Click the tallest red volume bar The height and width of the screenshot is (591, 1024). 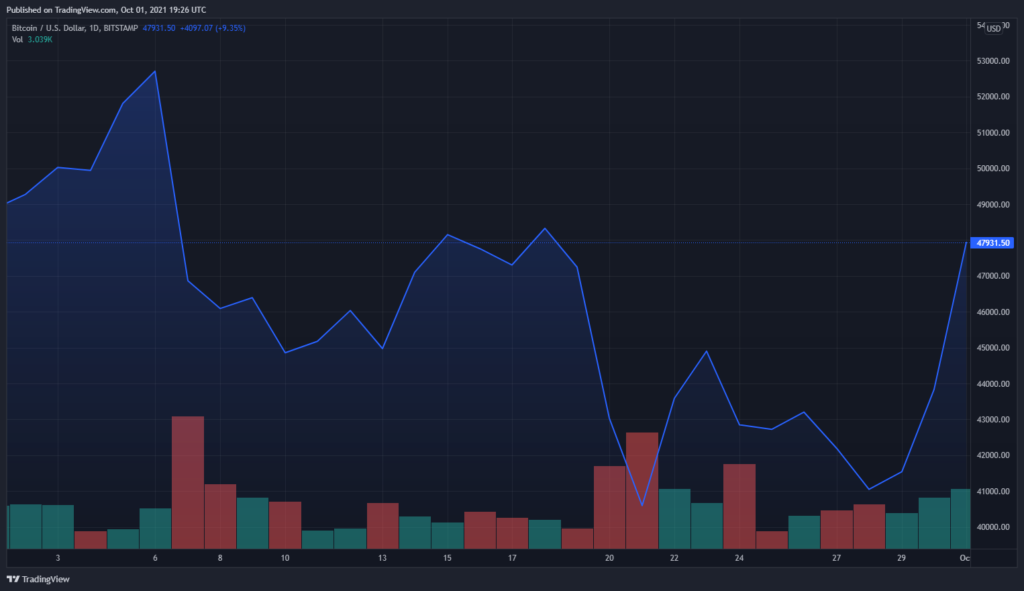tap(188, 483)
